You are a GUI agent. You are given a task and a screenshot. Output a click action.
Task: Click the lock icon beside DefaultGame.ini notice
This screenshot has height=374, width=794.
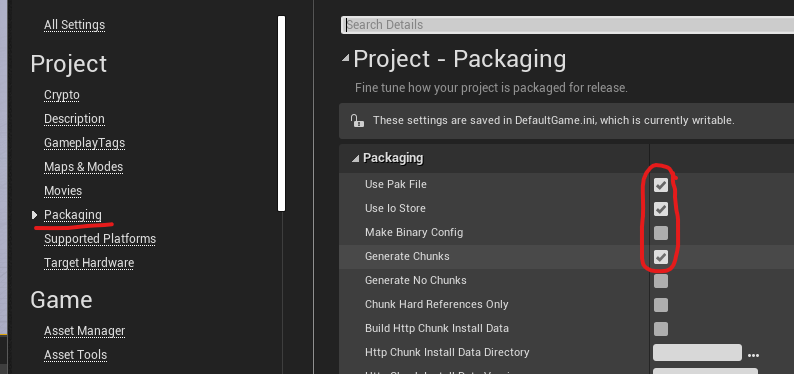click(357, 120)
